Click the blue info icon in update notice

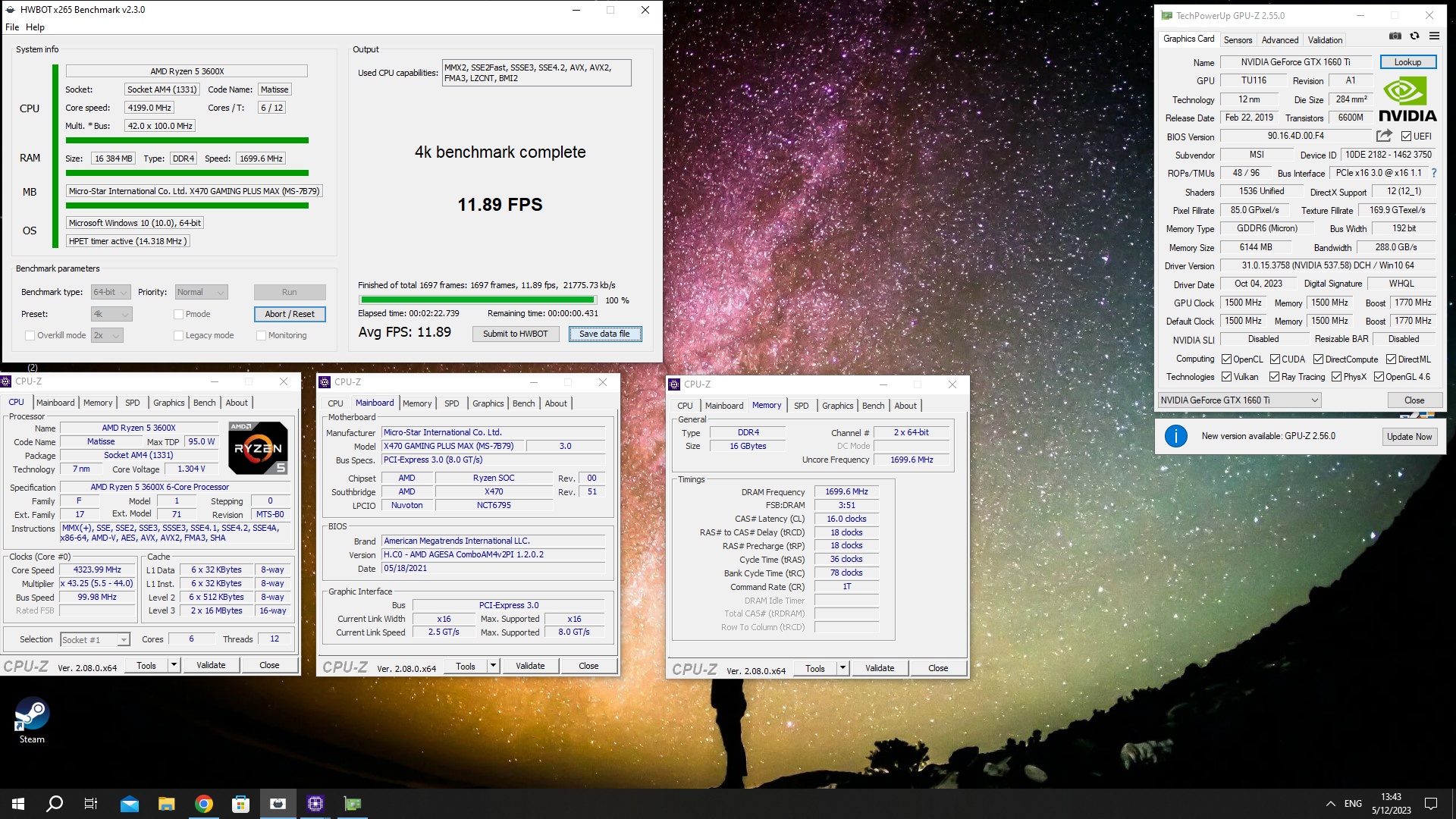tap(1175, 436)
